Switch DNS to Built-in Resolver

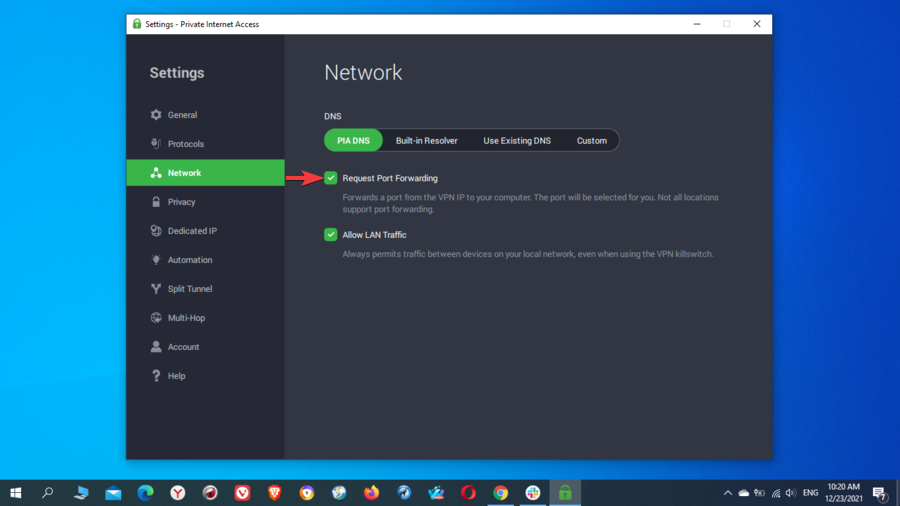tap(426, 141)
